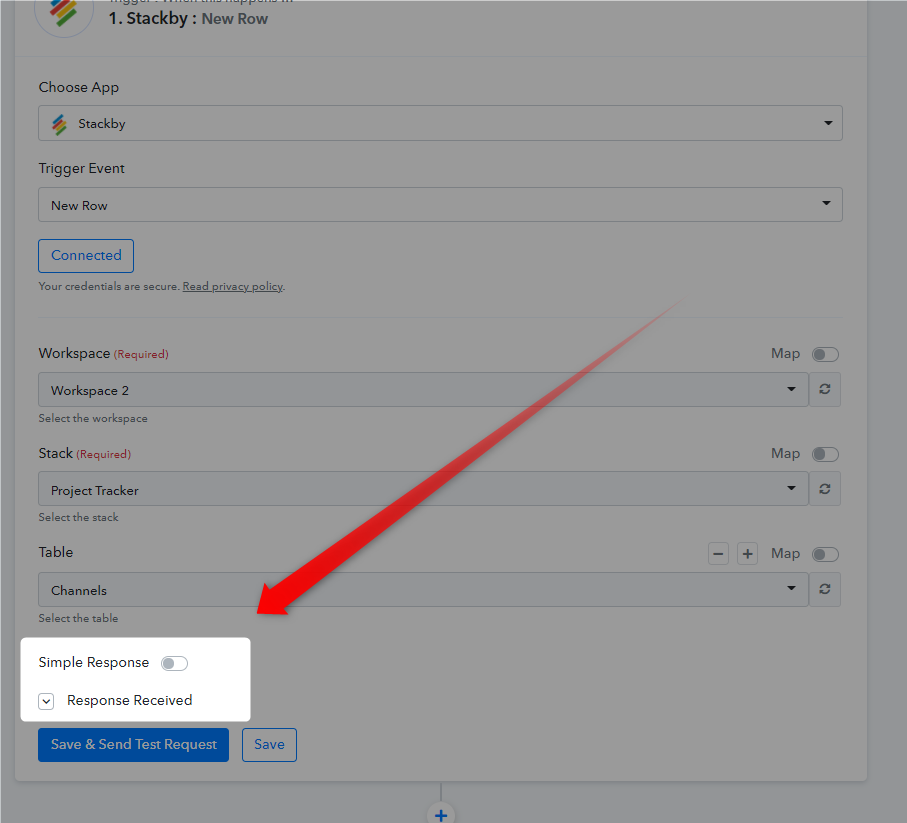
Task: Open the Table dropdown showing Channels
Action: (x=423, y=589)
